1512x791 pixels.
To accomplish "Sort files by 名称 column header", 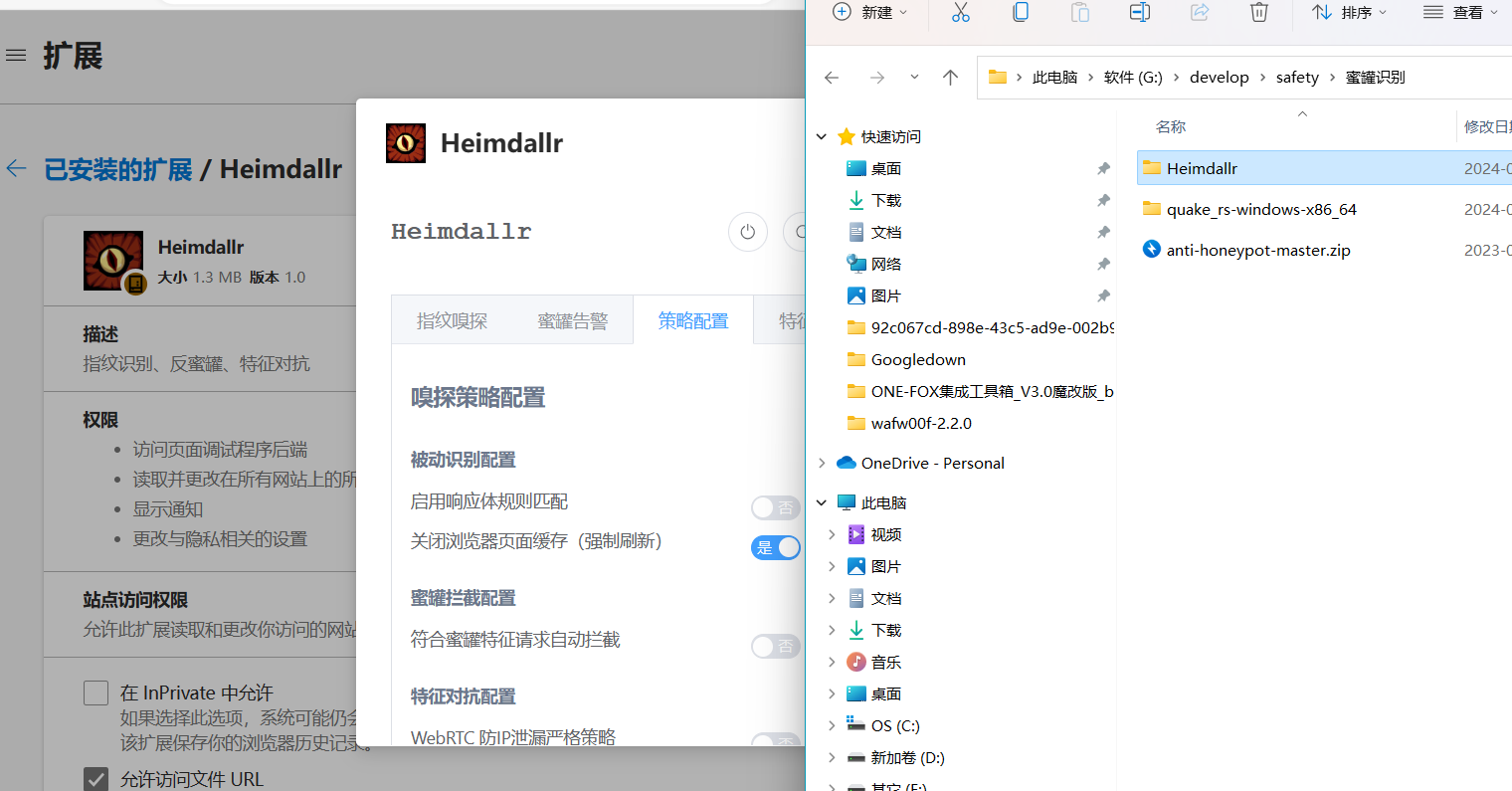I will pyautogui.click(x=1171, y=127).
